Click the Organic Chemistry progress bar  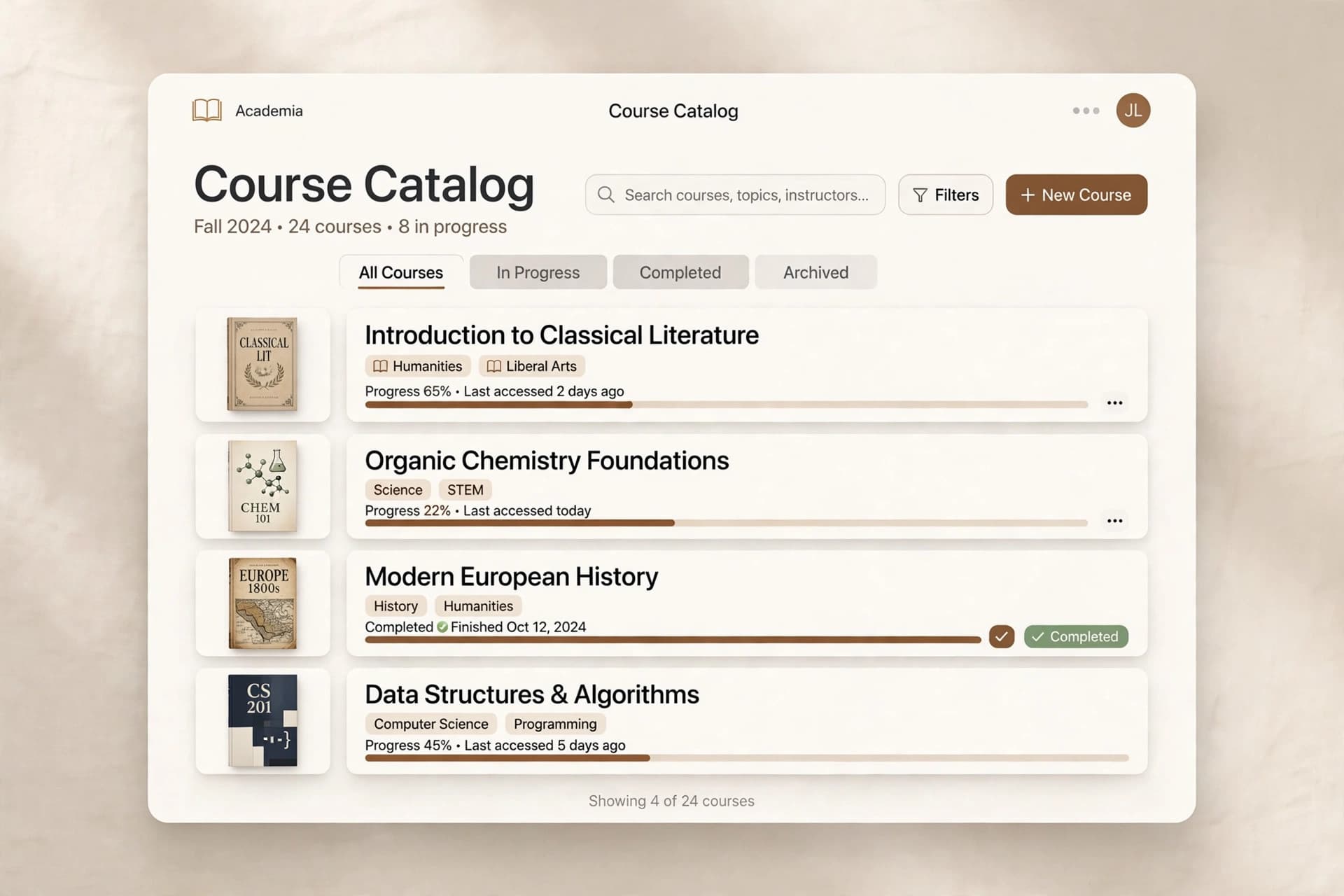pyautogui.click(x=726, y=523)
